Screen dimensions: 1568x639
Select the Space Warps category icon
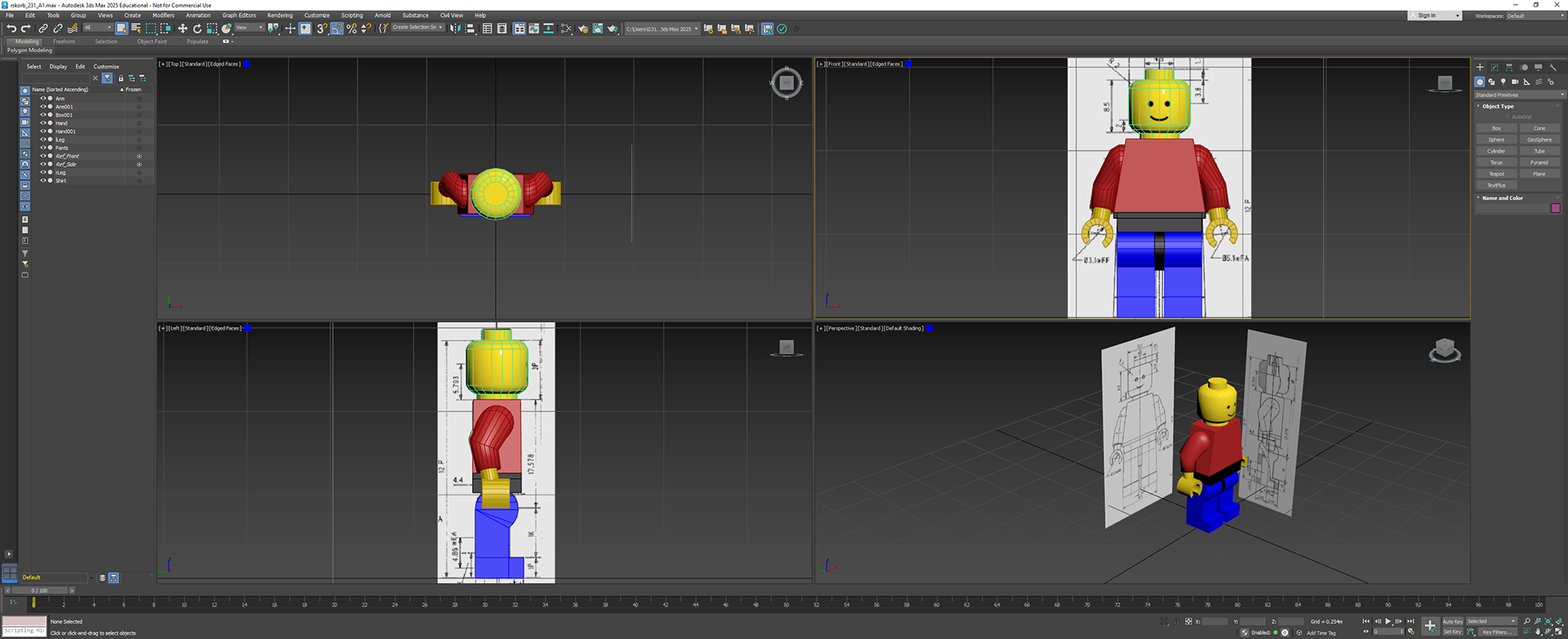1539,82
